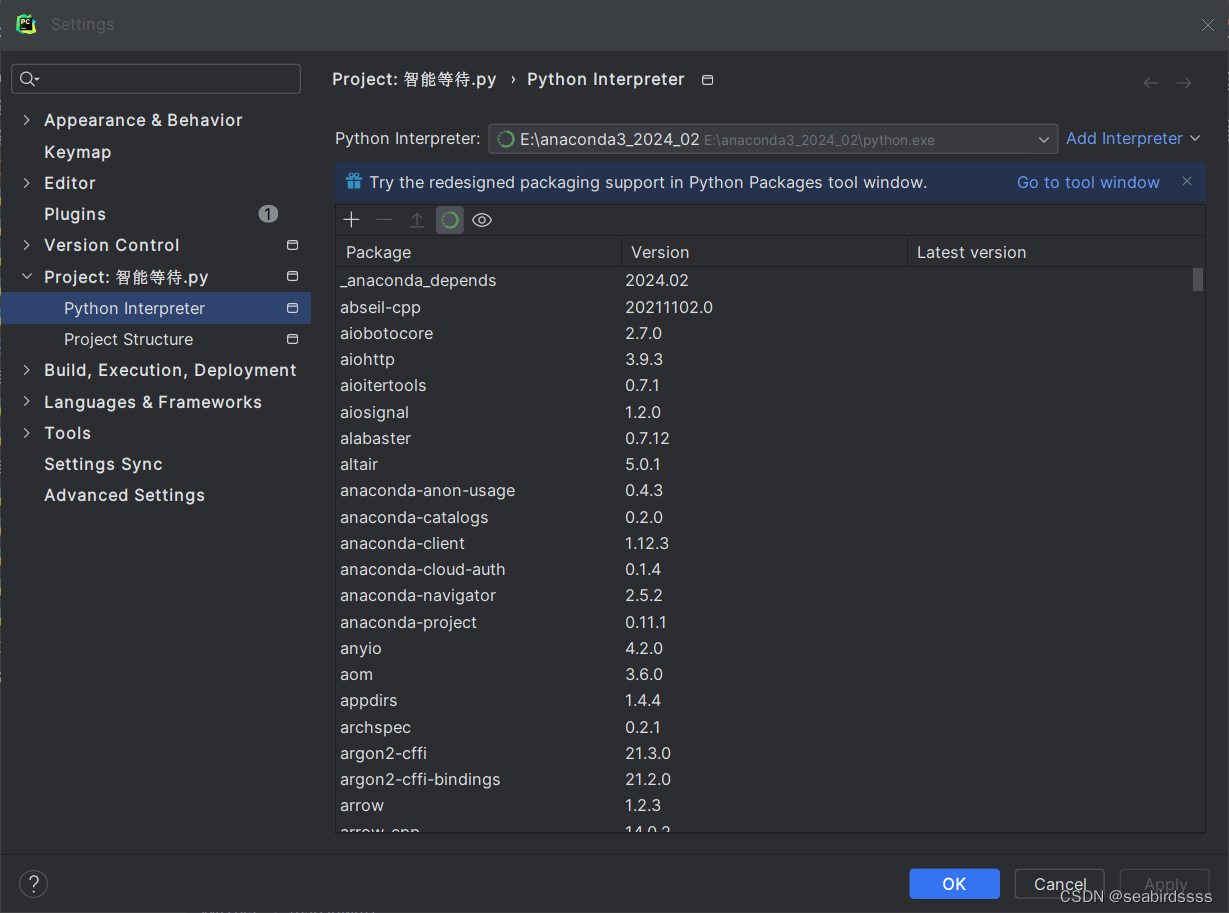Select the _anaconda_depends package row
The height and width of the screenshot is (913, 1229).
764,281
